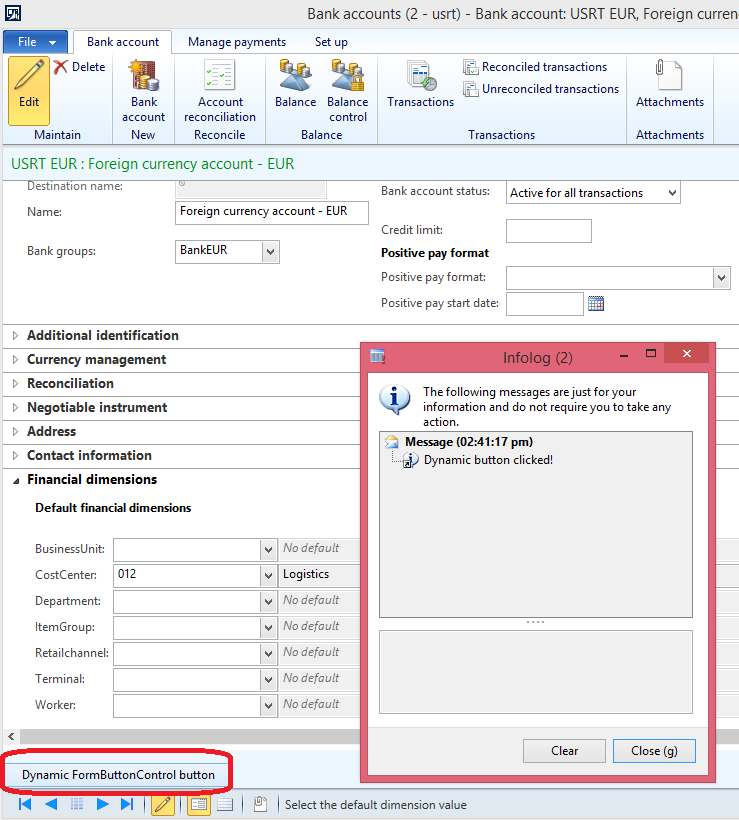Switch to grid view in the status bar
Image resolution: width=739 pixels, height=820 pixels.
point(225,804)
